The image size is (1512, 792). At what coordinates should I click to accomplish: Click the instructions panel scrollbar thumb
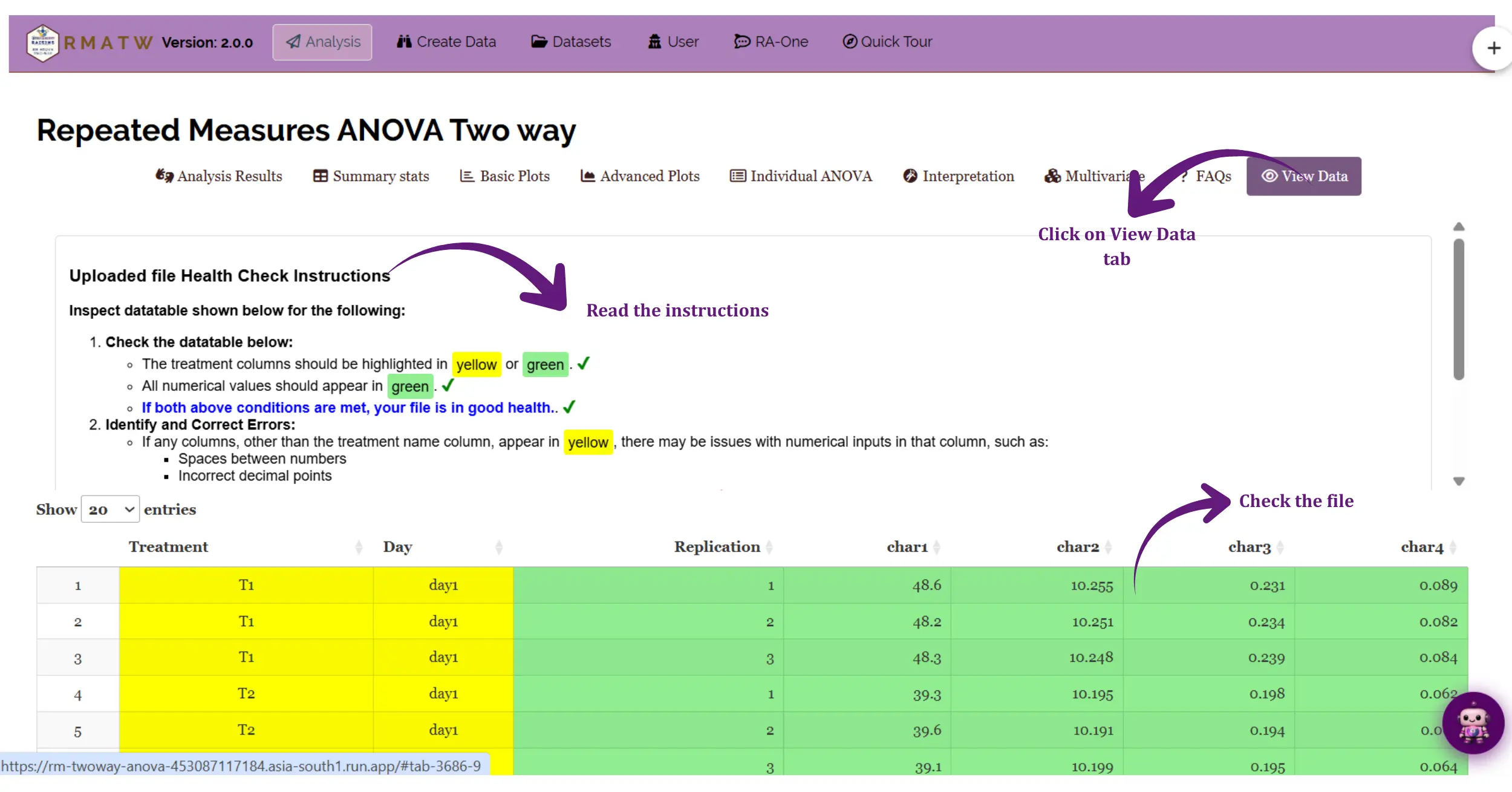click(1458, 309)
